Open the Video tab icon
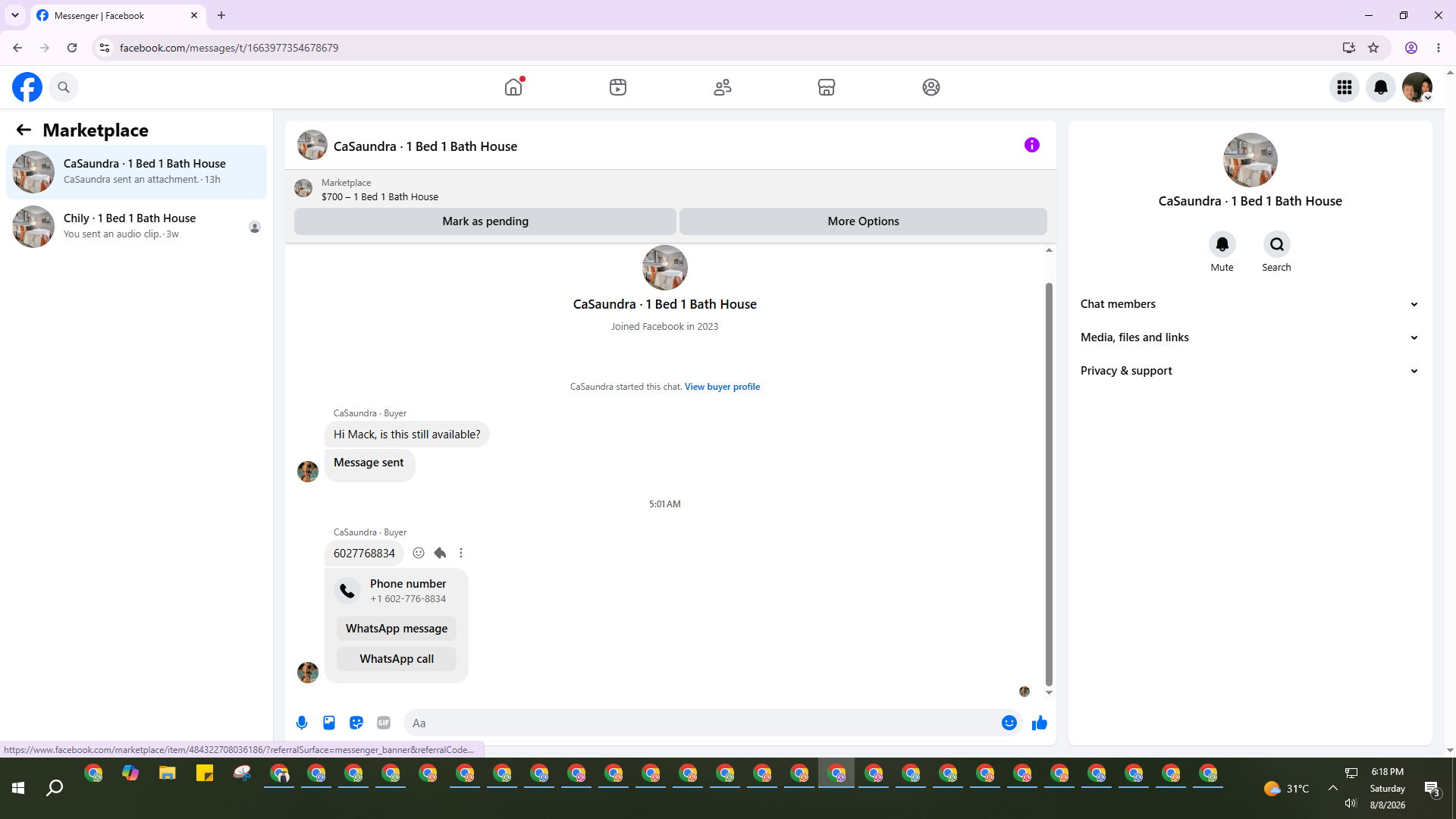Image resolution: width=1456 pixels, height=819 pixels. pos(618,87)
